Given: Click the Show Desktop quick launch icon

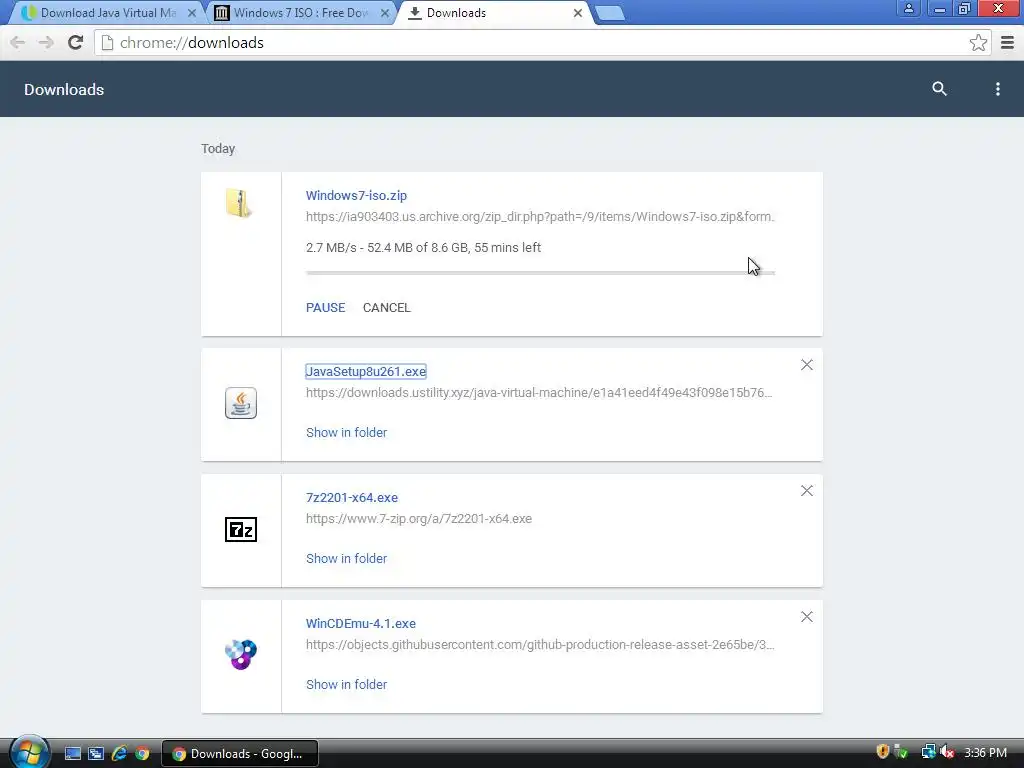Looking at the screenshot, I should click(72, 754).
